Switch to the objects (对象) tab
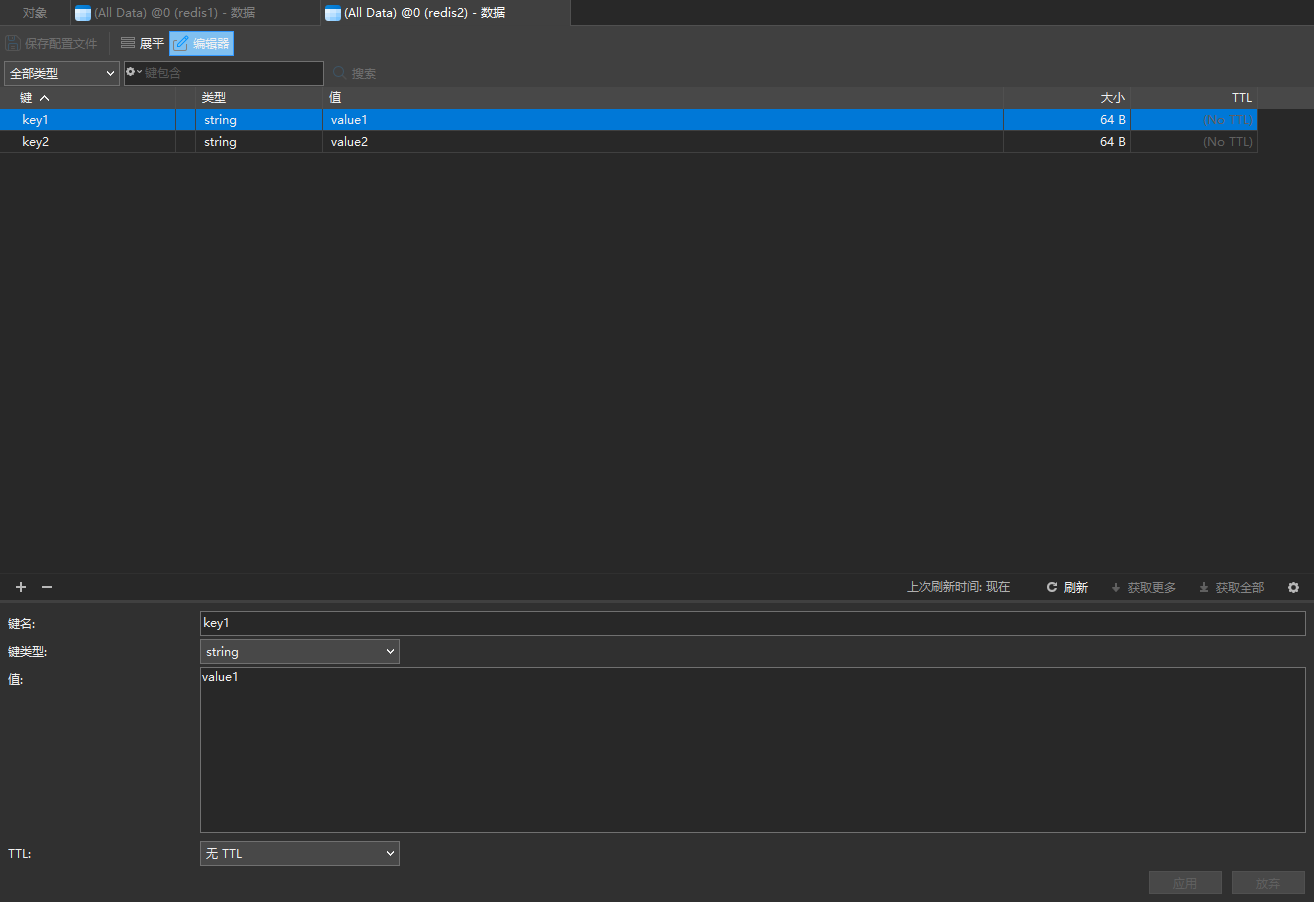1314x902 pixels. tap(35, 13)
